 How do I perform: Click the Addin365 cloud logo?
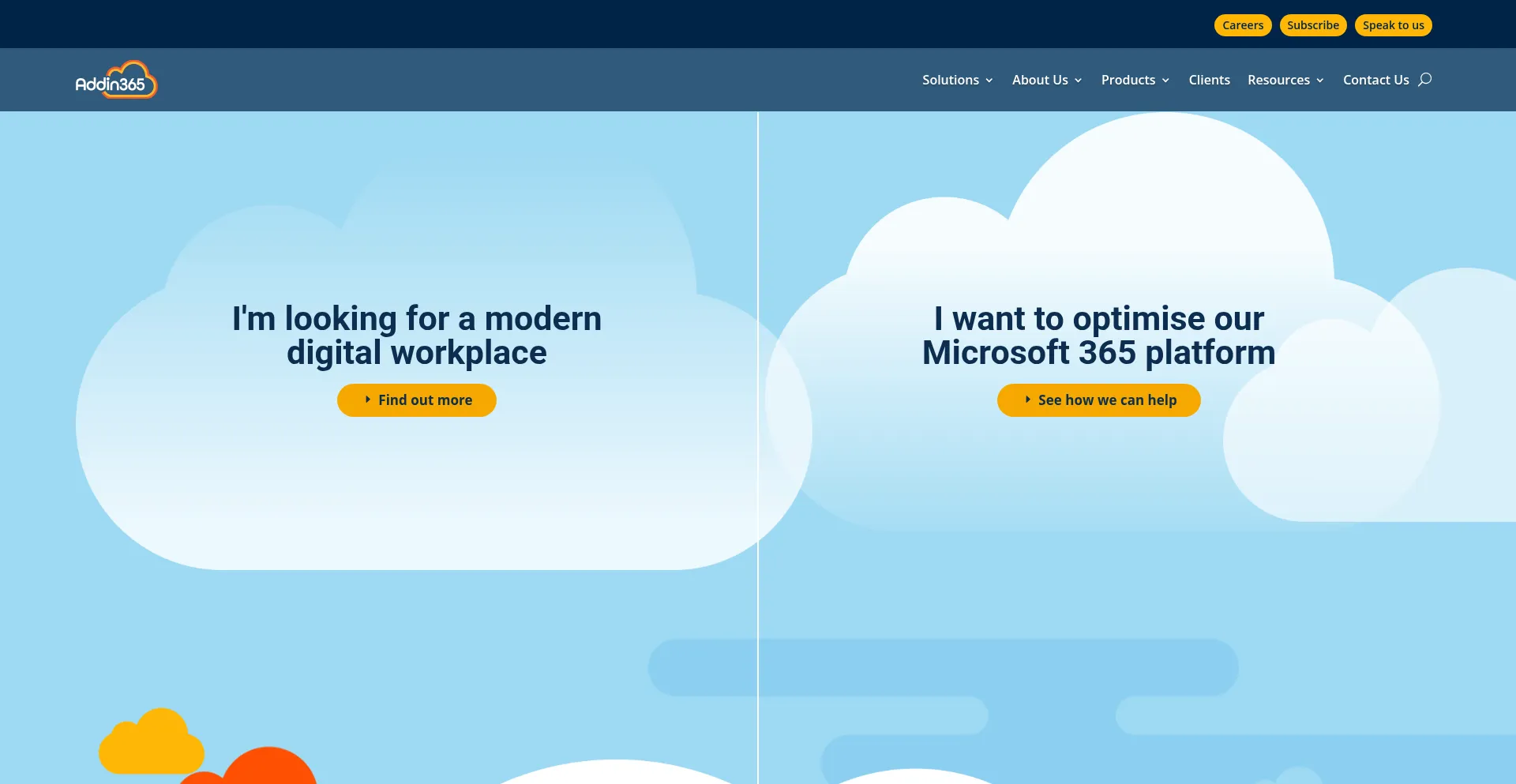[116, 80]
